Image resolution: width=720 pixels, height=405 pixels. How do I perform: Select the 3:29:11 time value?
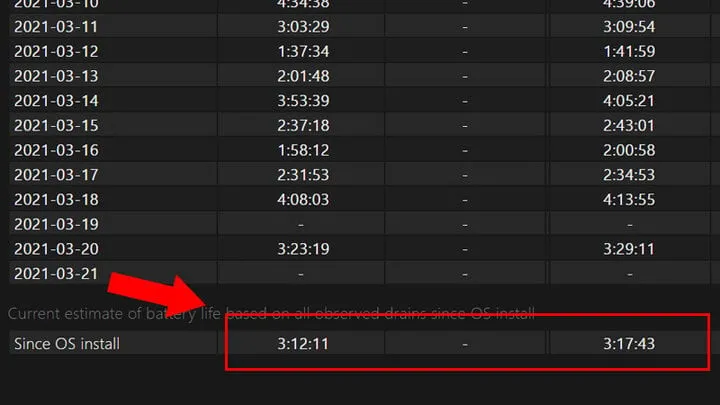629,249
